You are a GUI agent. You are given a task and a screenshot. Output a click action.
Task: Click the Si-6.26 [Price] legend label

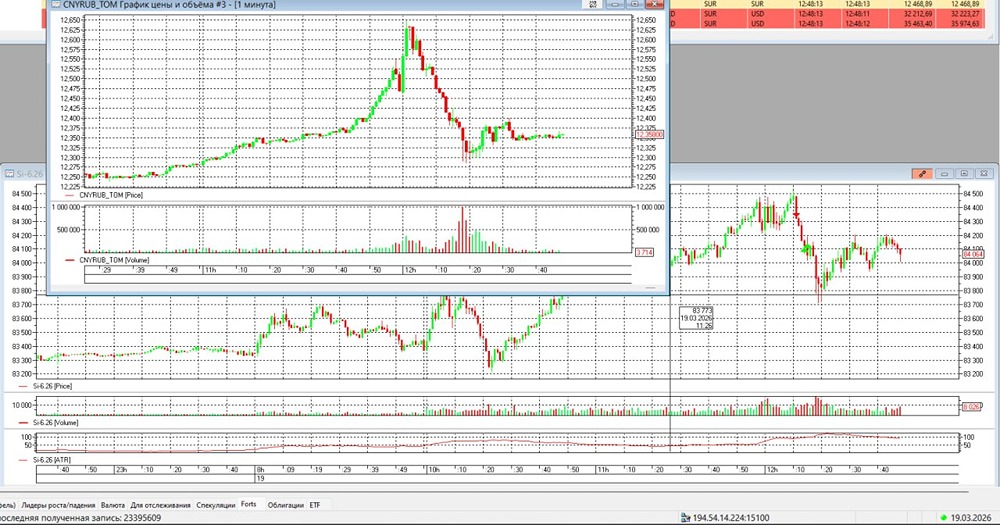pos(52,386)
